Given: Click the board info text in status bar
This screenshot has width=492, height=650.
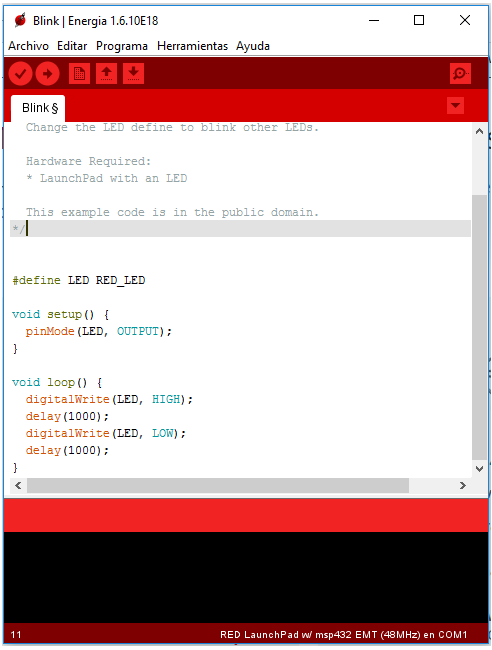Looking at the screenshot, I should point(343,635).
